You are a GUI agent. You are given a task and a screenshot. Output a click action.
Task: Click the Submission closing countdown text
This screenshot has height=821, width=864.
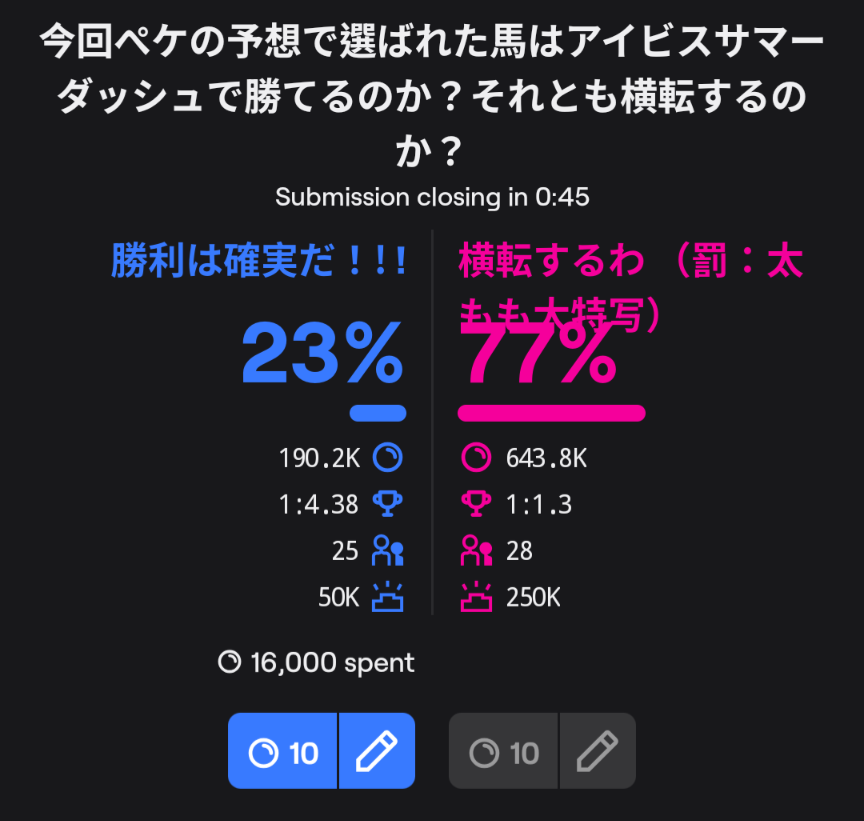pos(432,197)
